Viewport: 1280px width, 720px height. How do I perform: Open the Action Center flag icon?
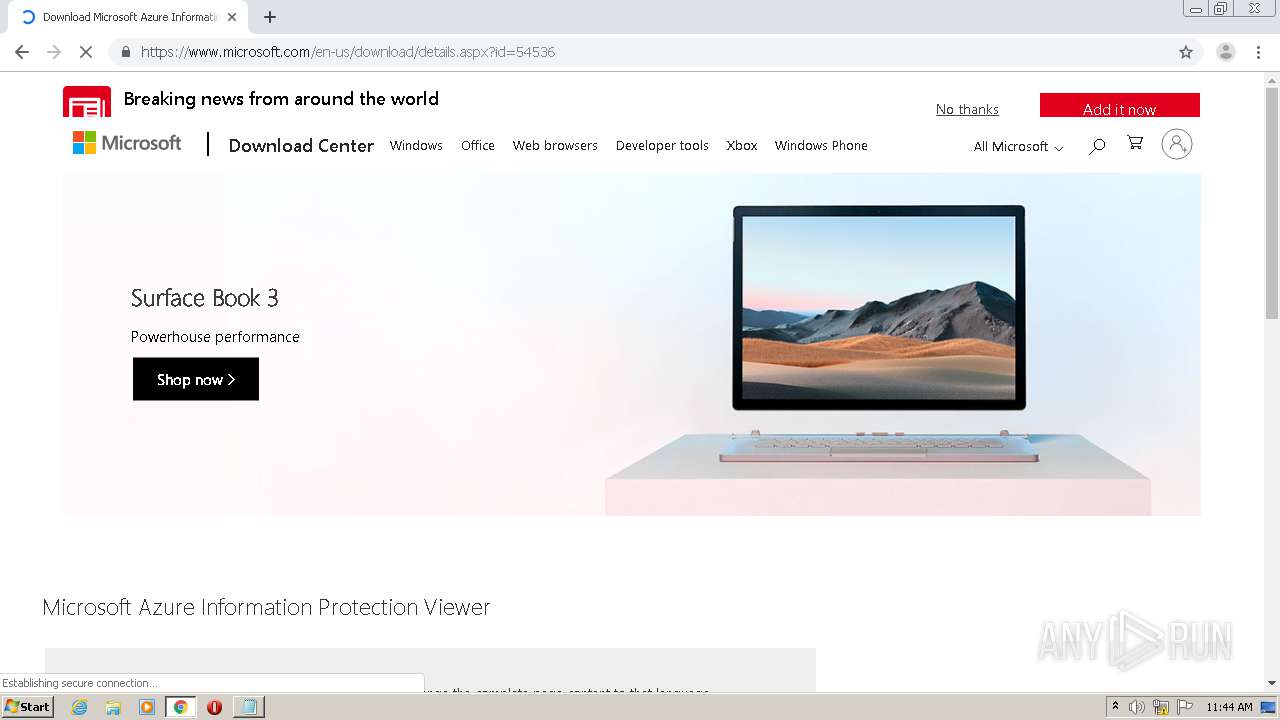click(x=1185, y=707)
